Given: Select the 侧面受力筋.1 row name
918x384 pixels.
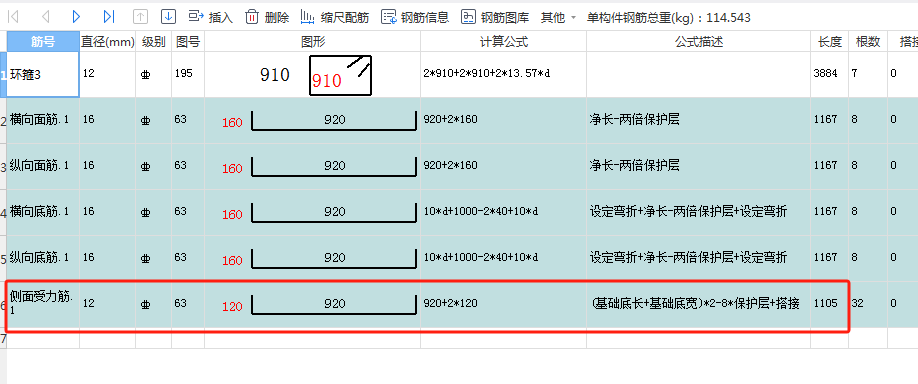Looking at the screenshot, I should pyautogui.click(x=43, y=304).
